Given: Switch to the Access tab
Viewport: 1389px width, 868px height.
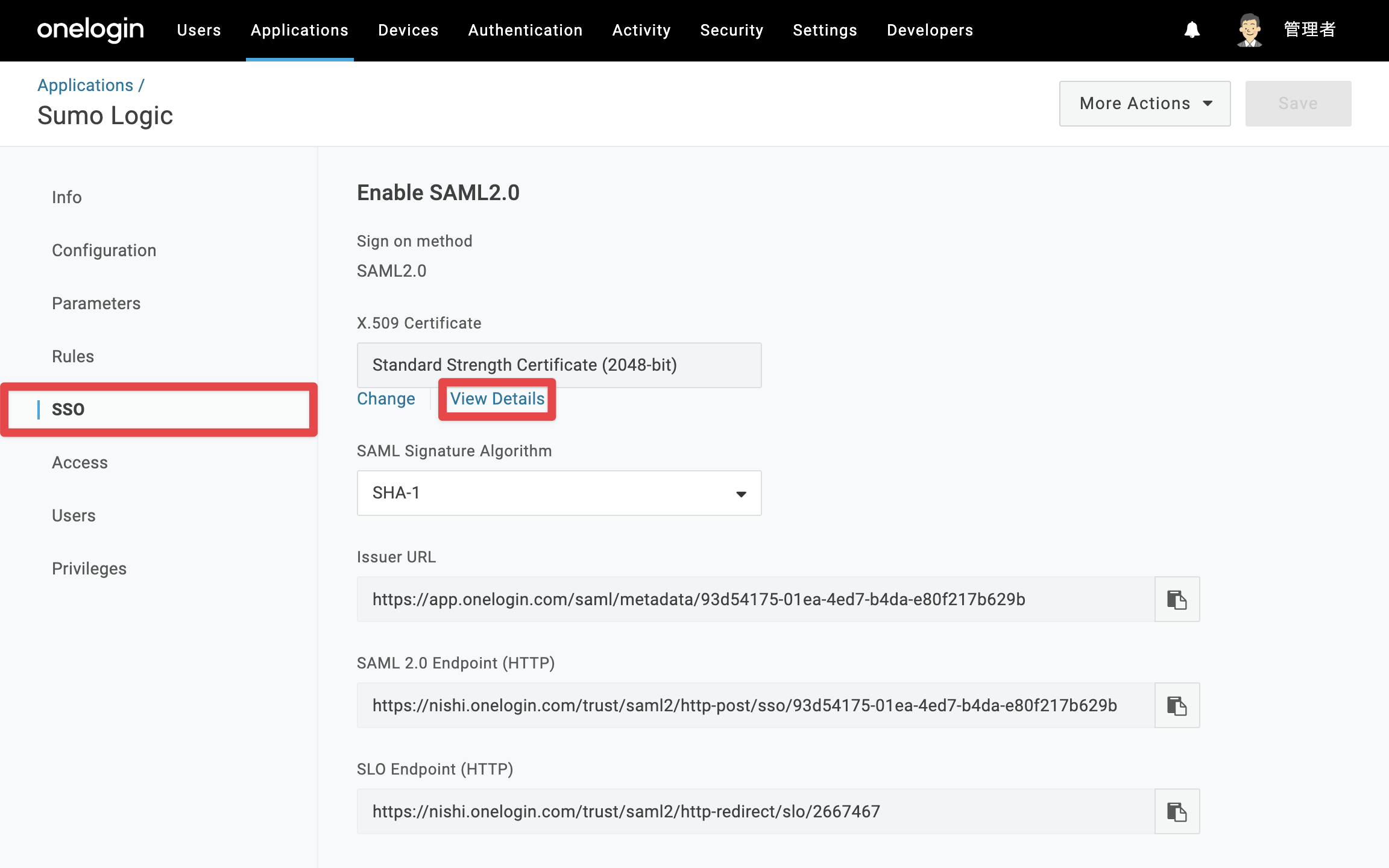Looking at the screenshot, I should [80, 462].
